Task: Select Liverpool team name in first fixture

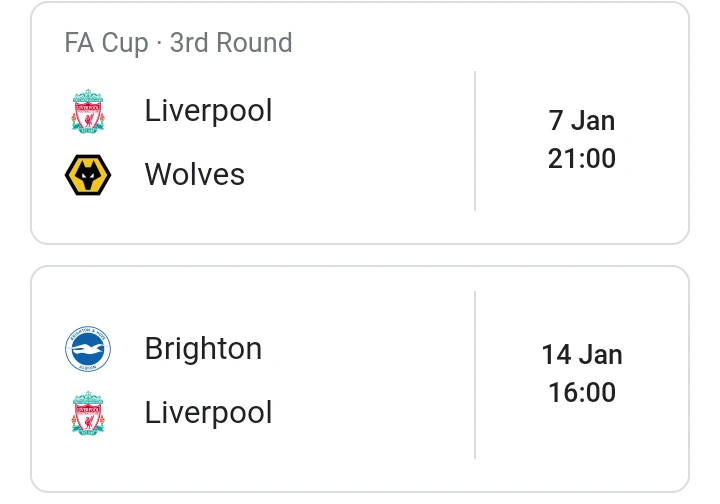Action: [x=208, y=111]
